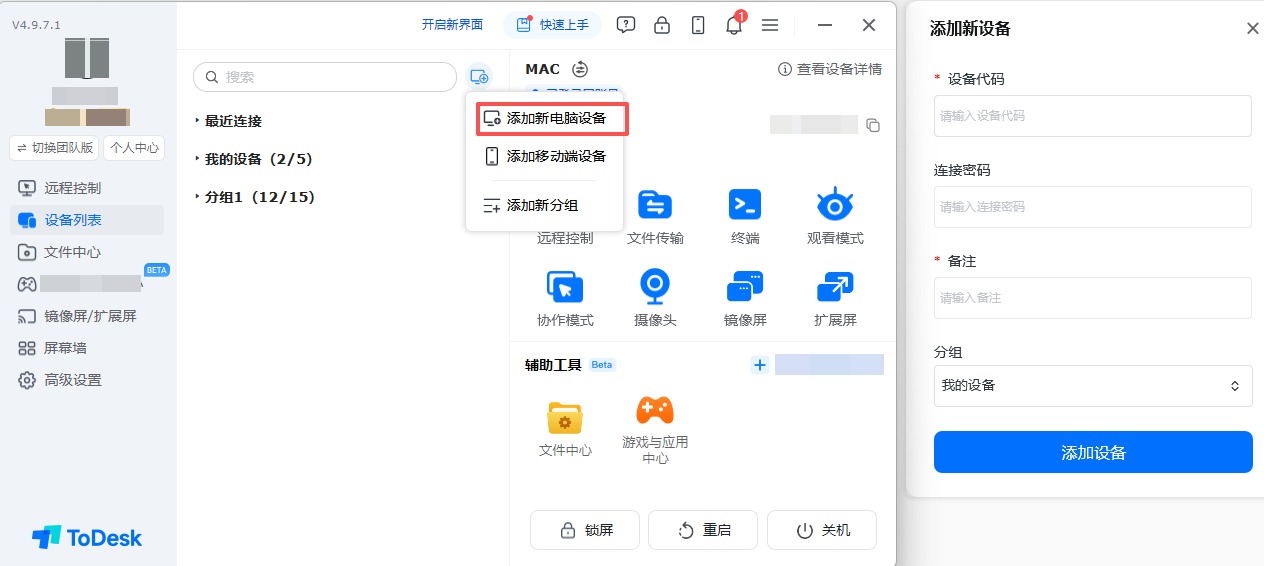Screen dimensions: 1264x566
Task: Open the Camera (摄像头) feature
Action: tap(655, 287)
